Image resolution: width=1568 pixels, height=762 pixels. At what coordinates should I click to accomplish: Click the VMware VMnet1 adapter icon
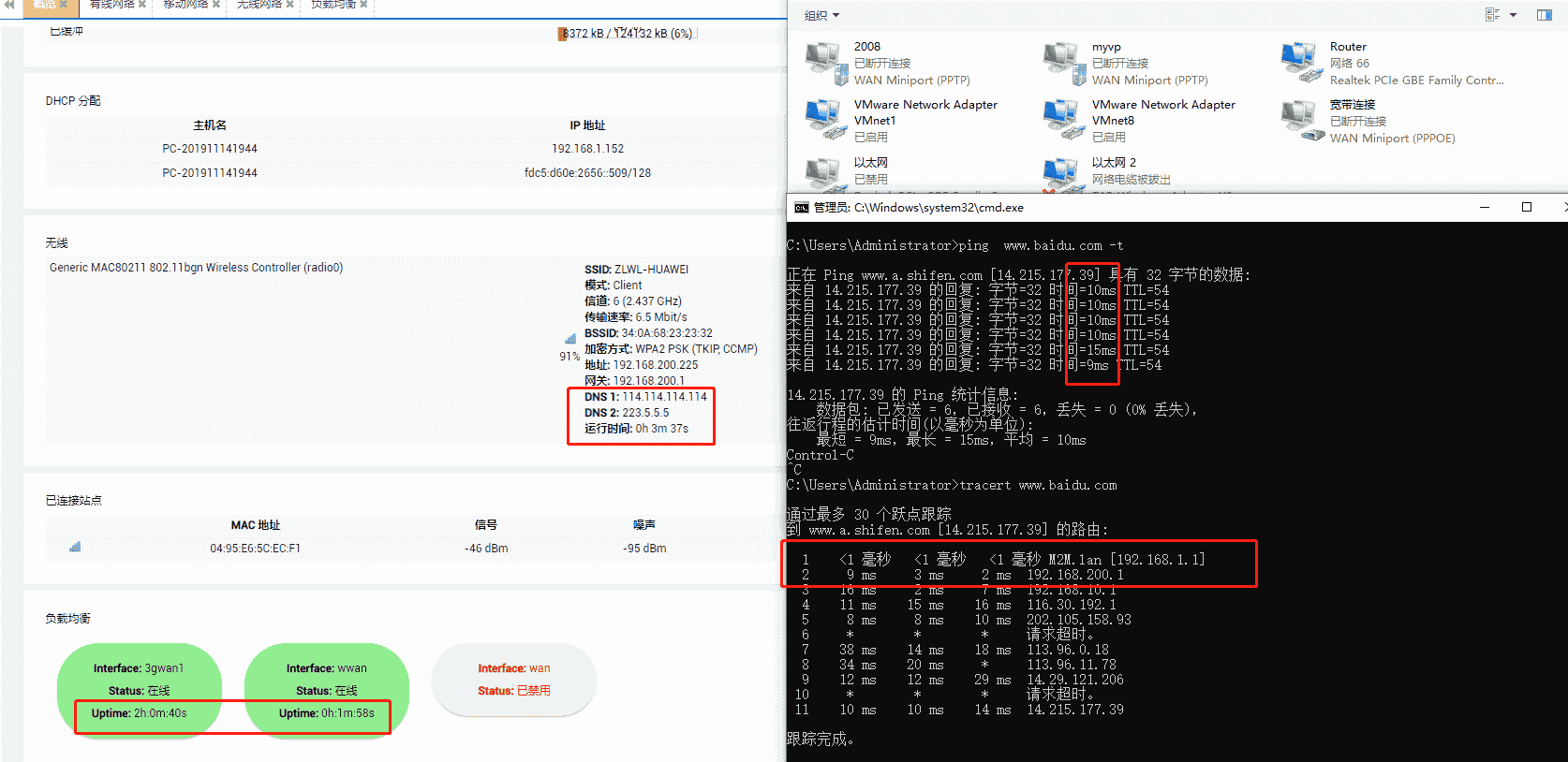(x=824, y=121)
